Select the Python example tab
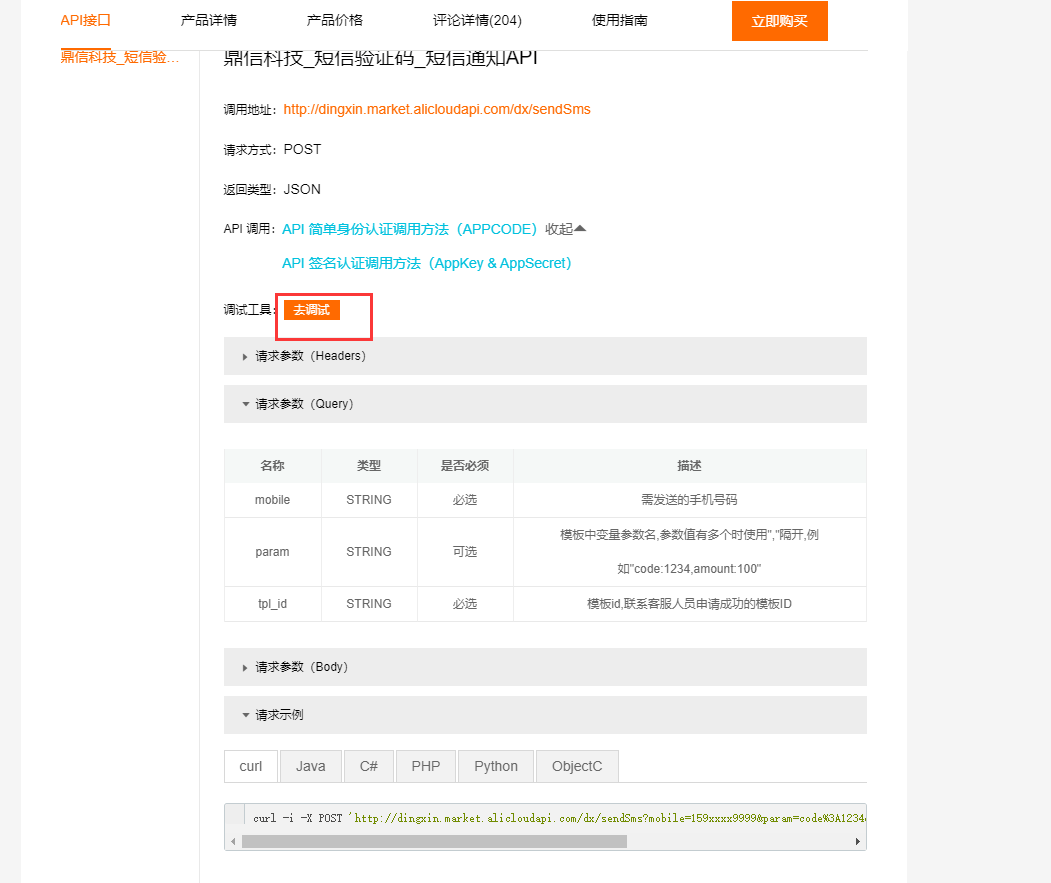This screenshot has width=1051, height=883. pyautogui.click(x=496, y=766)
